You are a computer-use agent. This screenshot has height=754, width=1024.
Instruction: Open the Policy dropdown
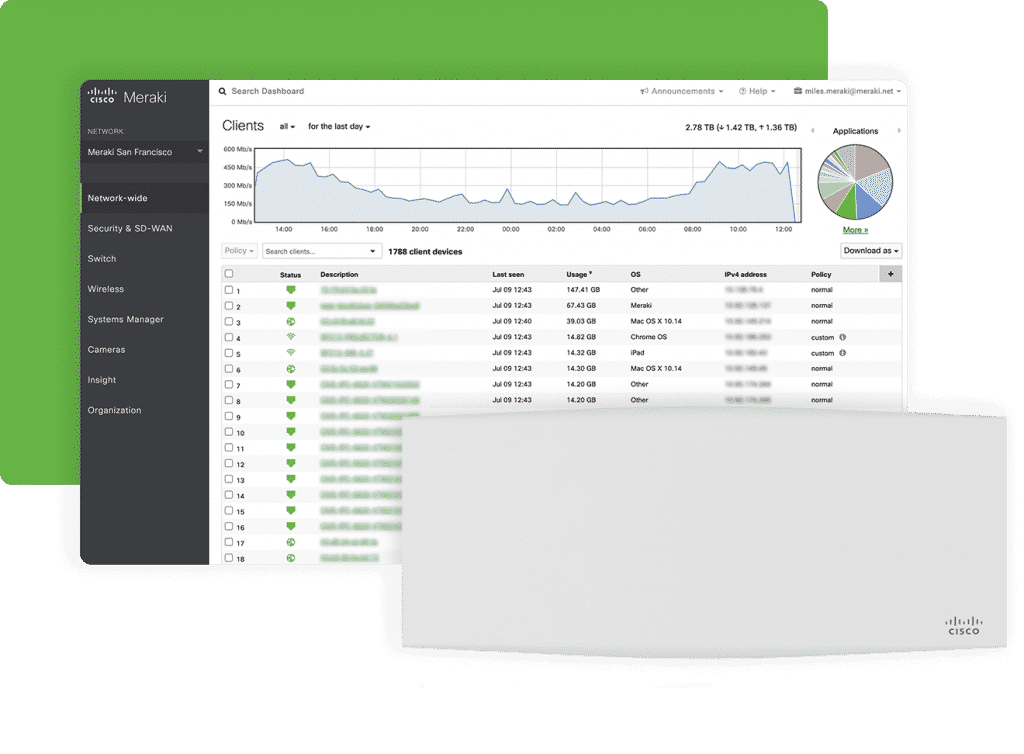[x=239, y=251]
